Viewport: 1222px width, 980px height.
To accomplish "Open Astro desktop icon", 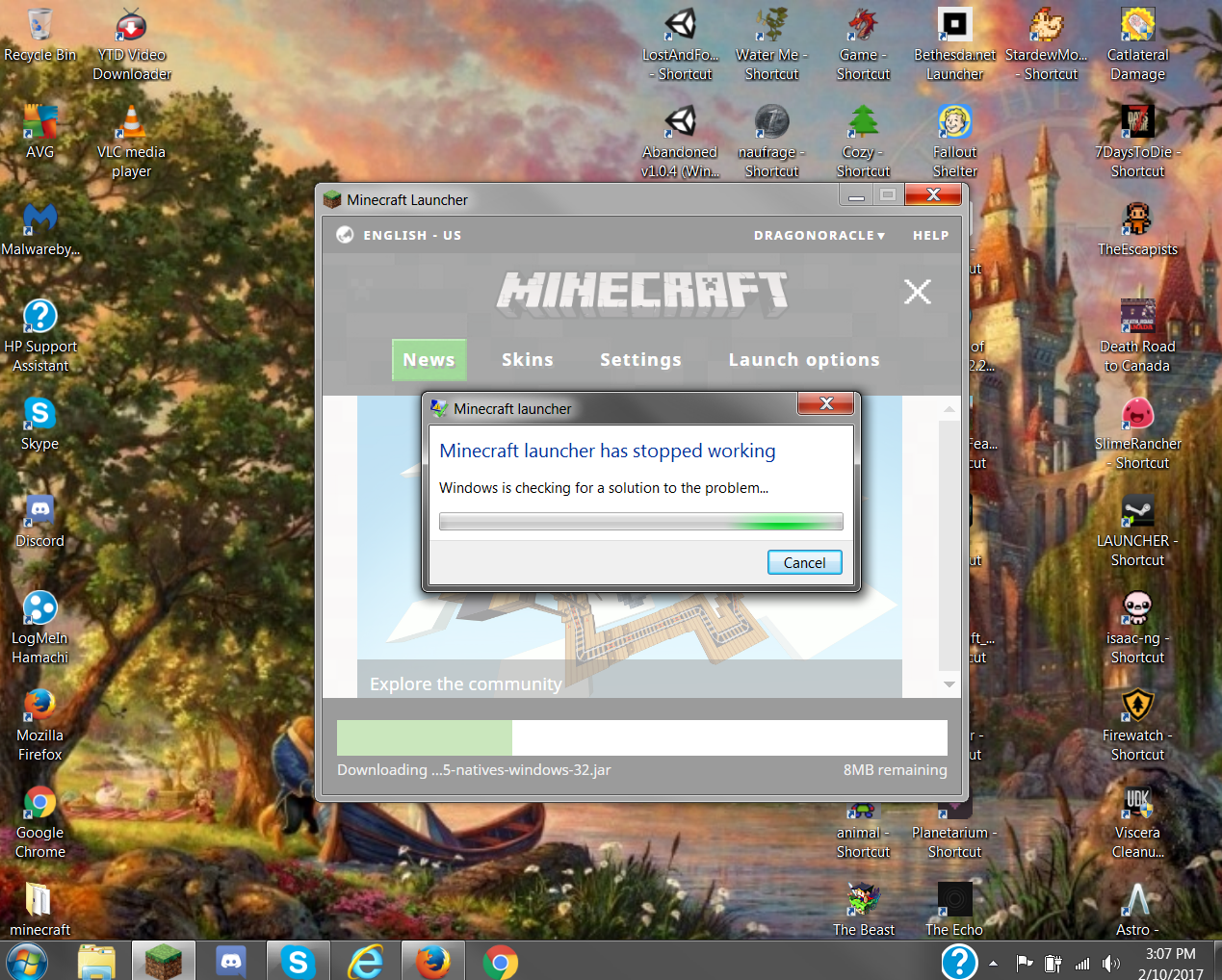I will coord(1137,911).
